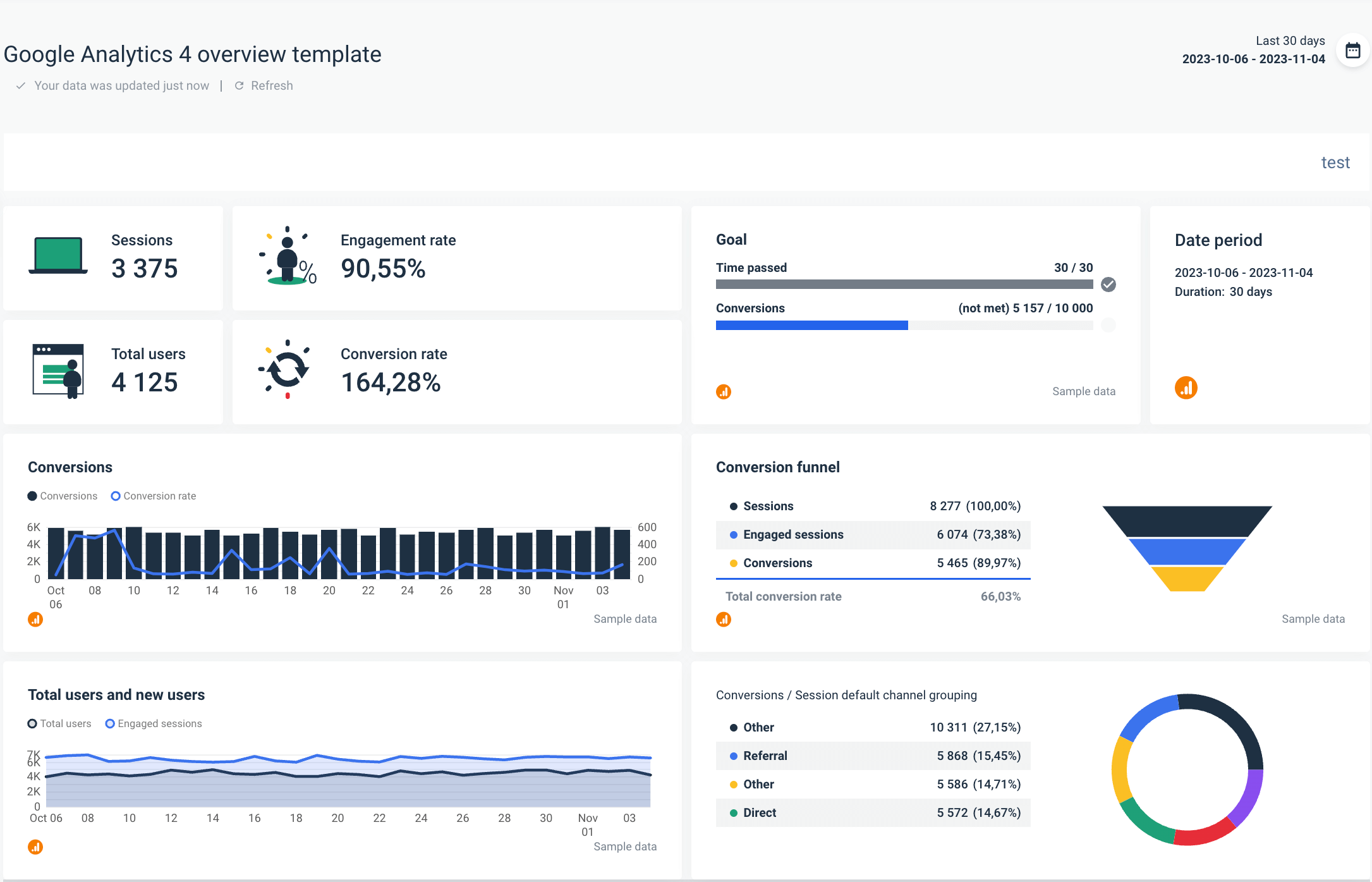Click the Google Analytics icon in the Date period widget
Screen dimensions: 1372x882
point(1186,387)
